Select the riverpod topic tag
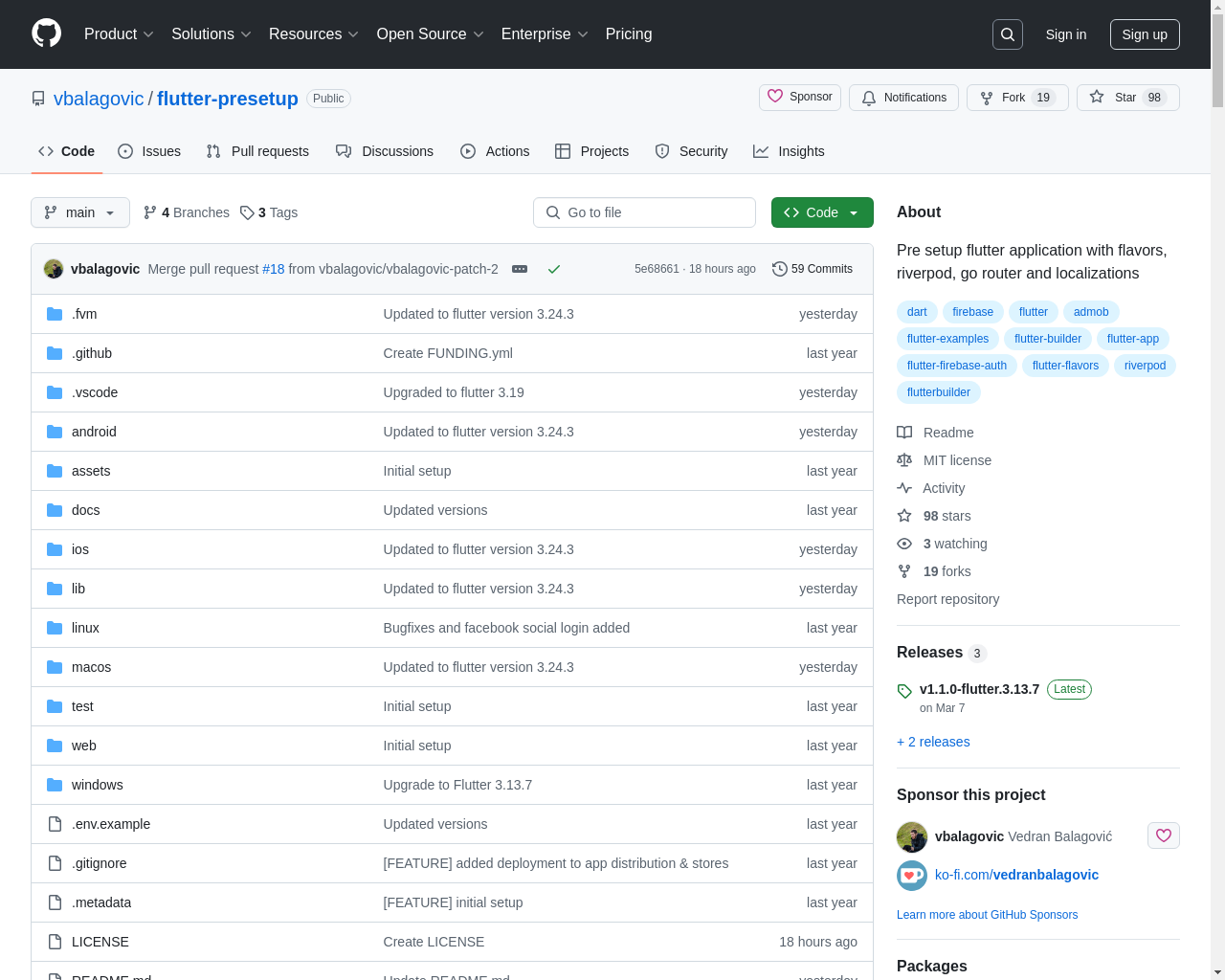Viewport: 1225px width, 980px height. (x=1145, y=366)
